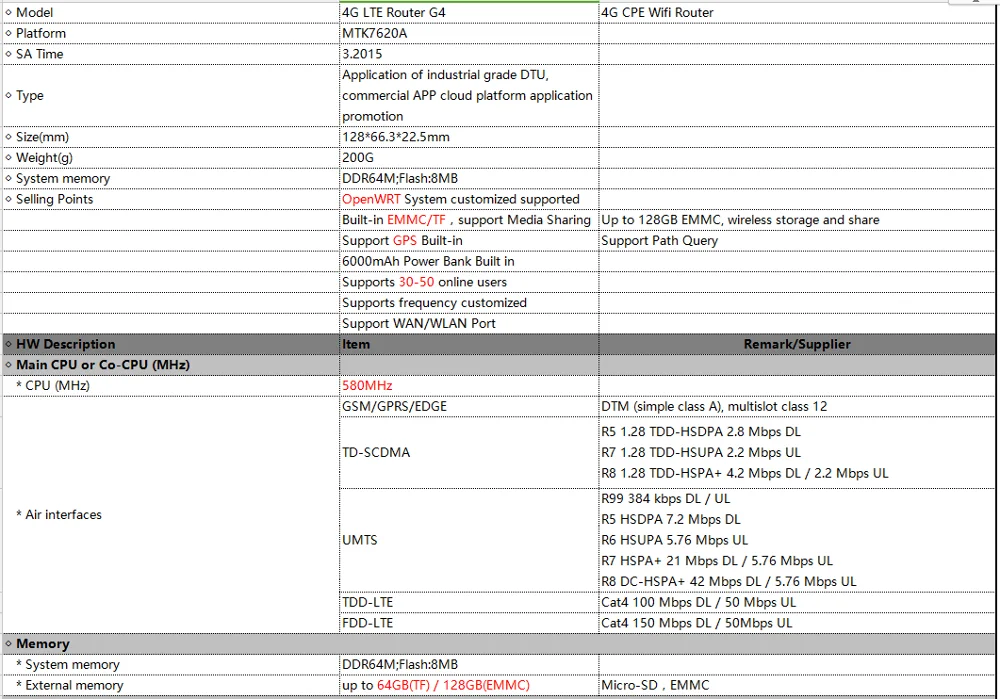Select the 'GSM/GPRS/EDGE' cell
1000x699 pixels.
point(469,406)
